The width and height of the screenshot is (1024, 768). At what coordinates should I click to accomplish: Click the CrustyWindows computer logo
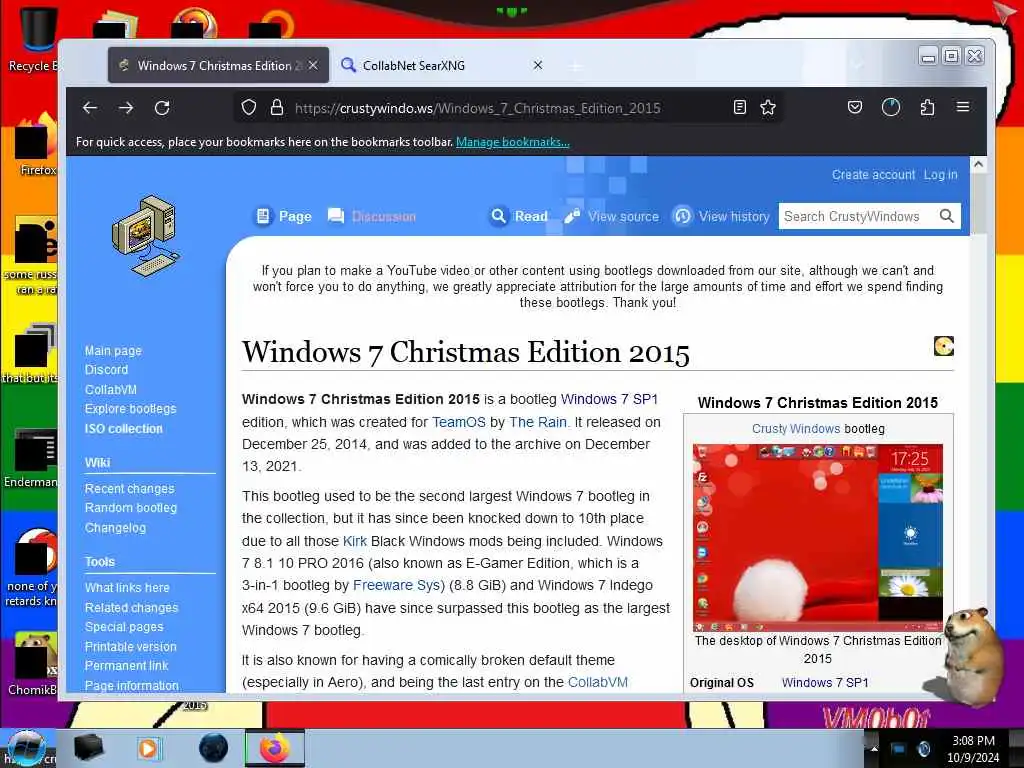tap(146, 236)
